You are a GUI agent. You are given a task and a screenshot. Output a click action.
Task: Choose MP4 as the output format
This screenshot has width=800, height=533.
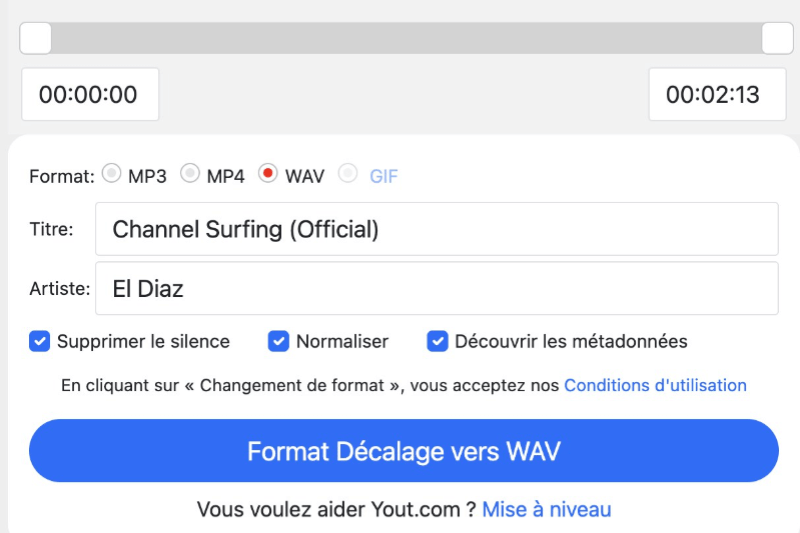[190, 174]
